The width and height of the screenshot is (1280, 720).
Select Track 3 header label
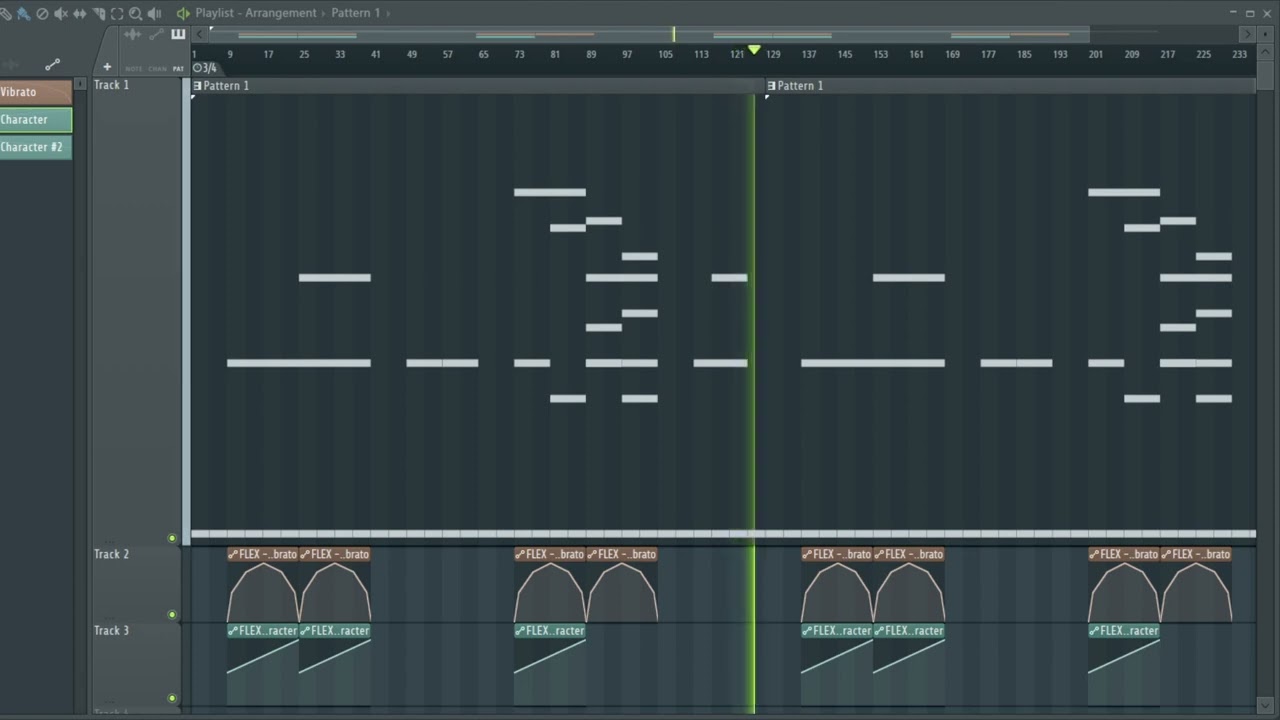(111, 631)
